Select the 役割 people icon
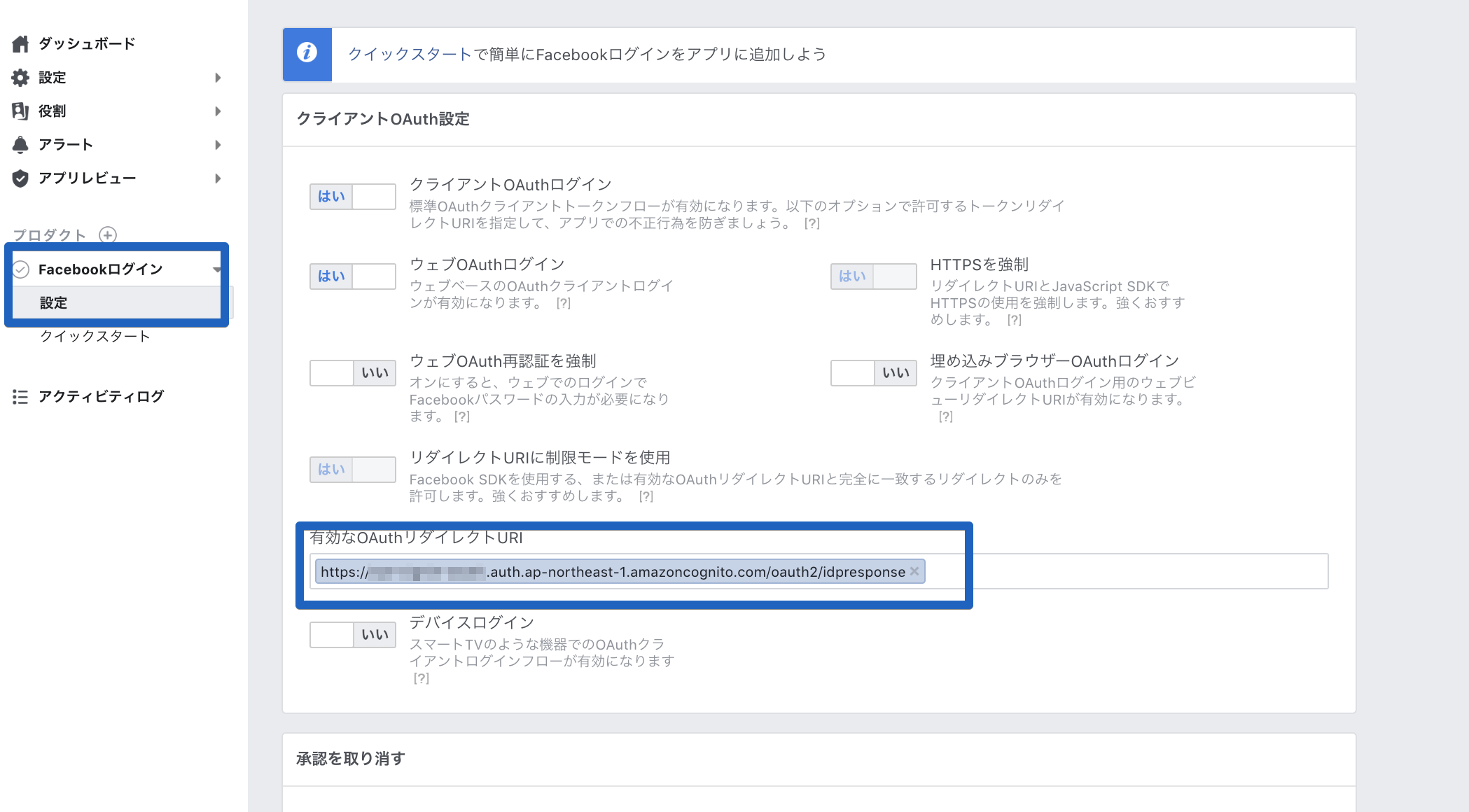The image size is (1469, 812). tap(20, 111)
